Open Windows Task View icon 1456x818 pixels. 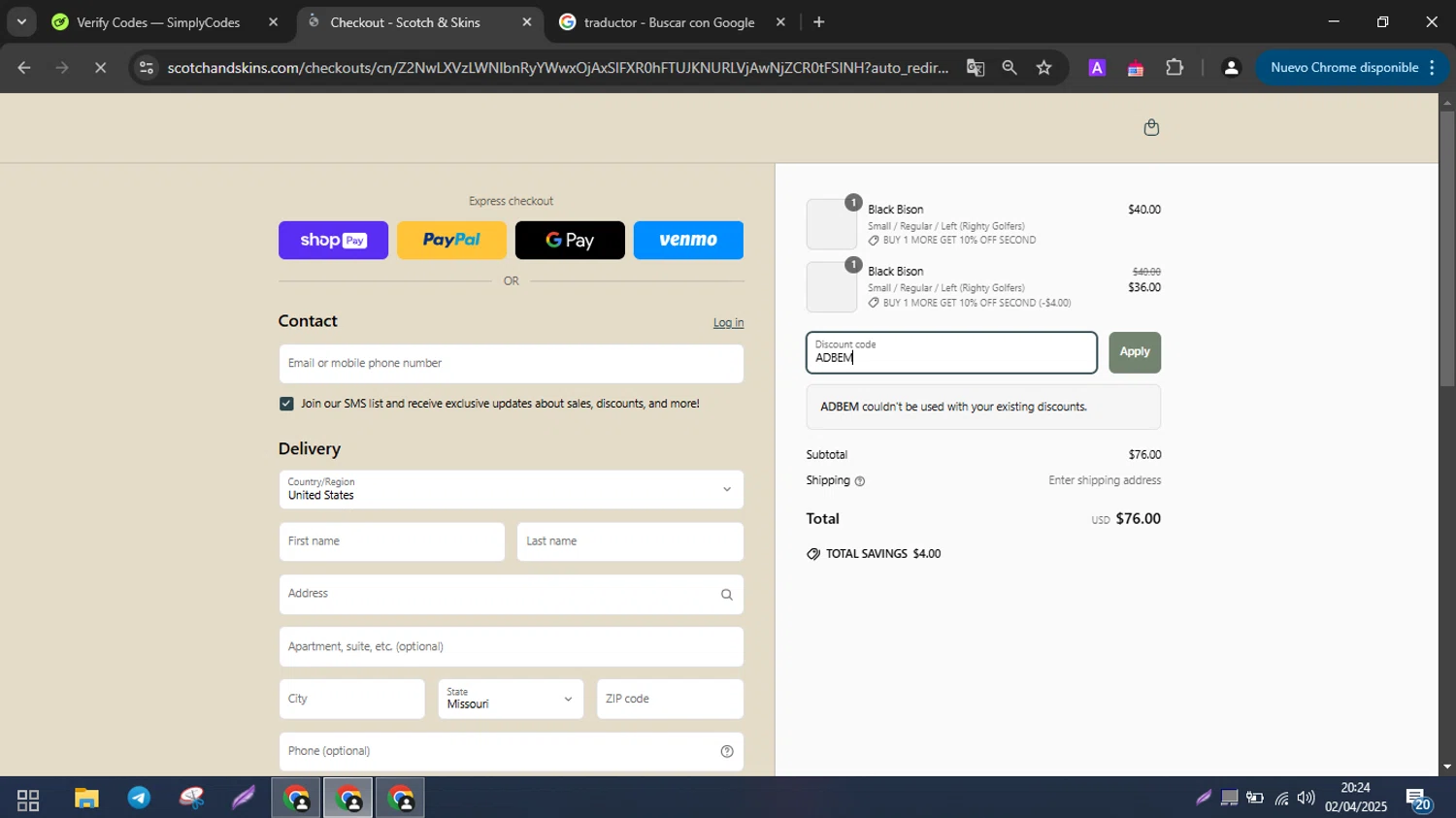(x=28, y=800)
